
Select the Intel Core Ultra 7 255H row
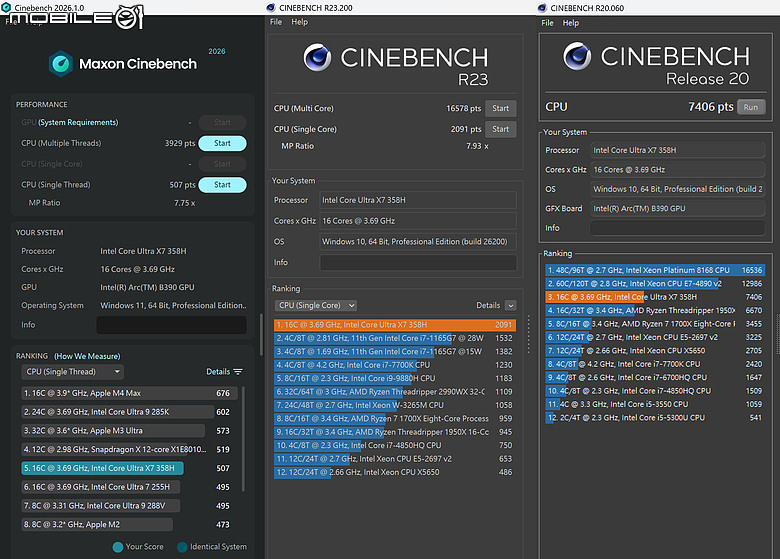(x=129, y=487)
